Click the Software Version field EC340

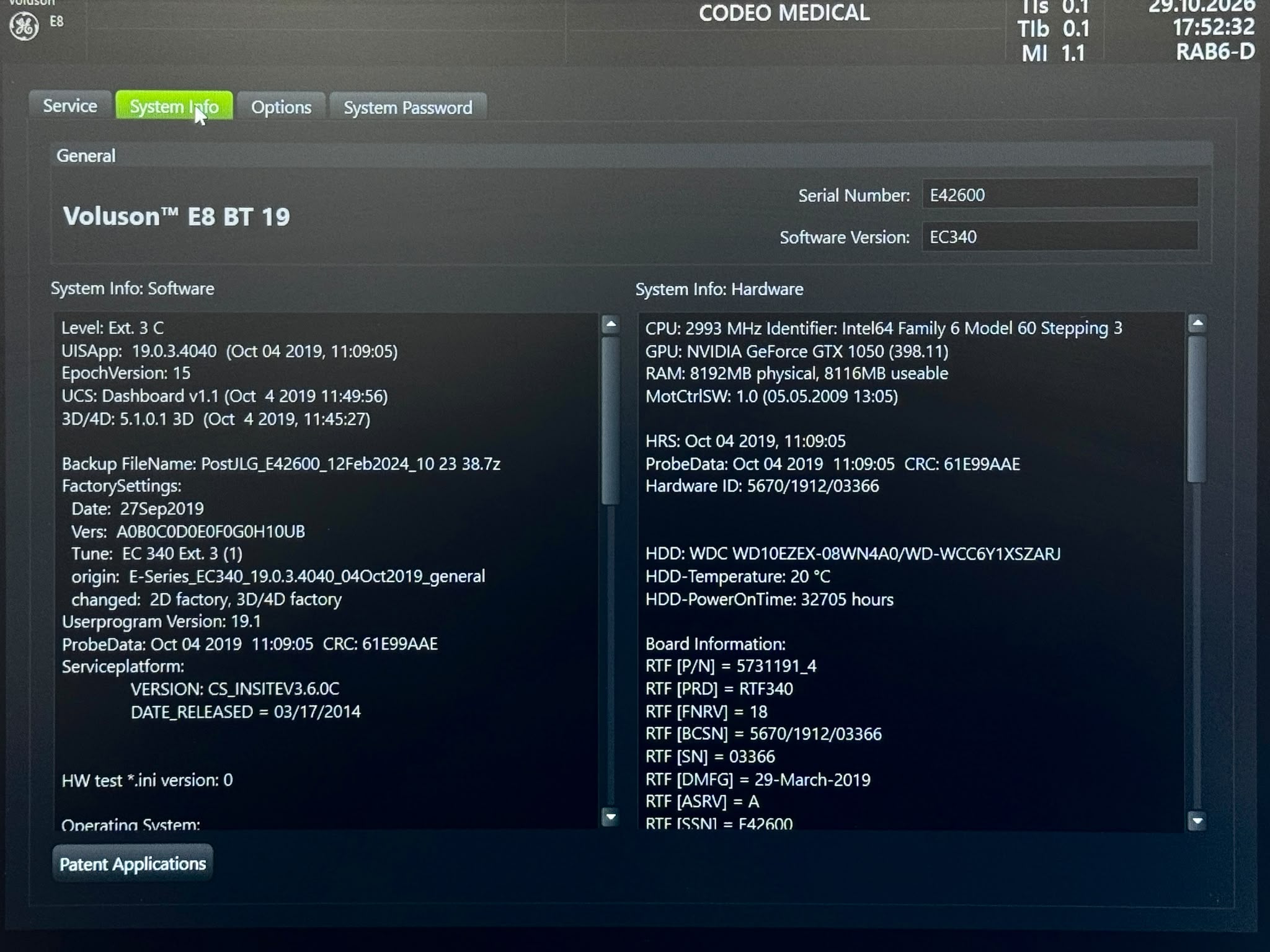1060,237
